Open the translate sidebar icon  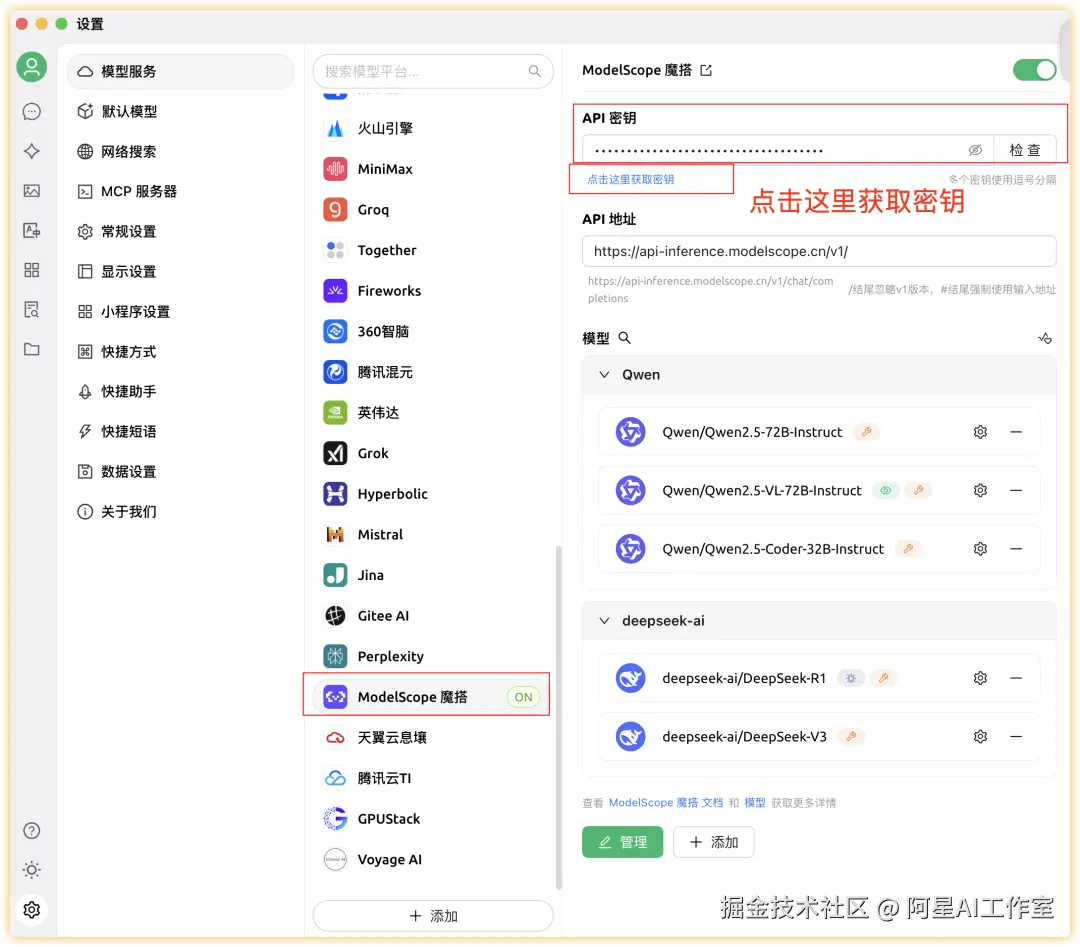tap(32, 231)
